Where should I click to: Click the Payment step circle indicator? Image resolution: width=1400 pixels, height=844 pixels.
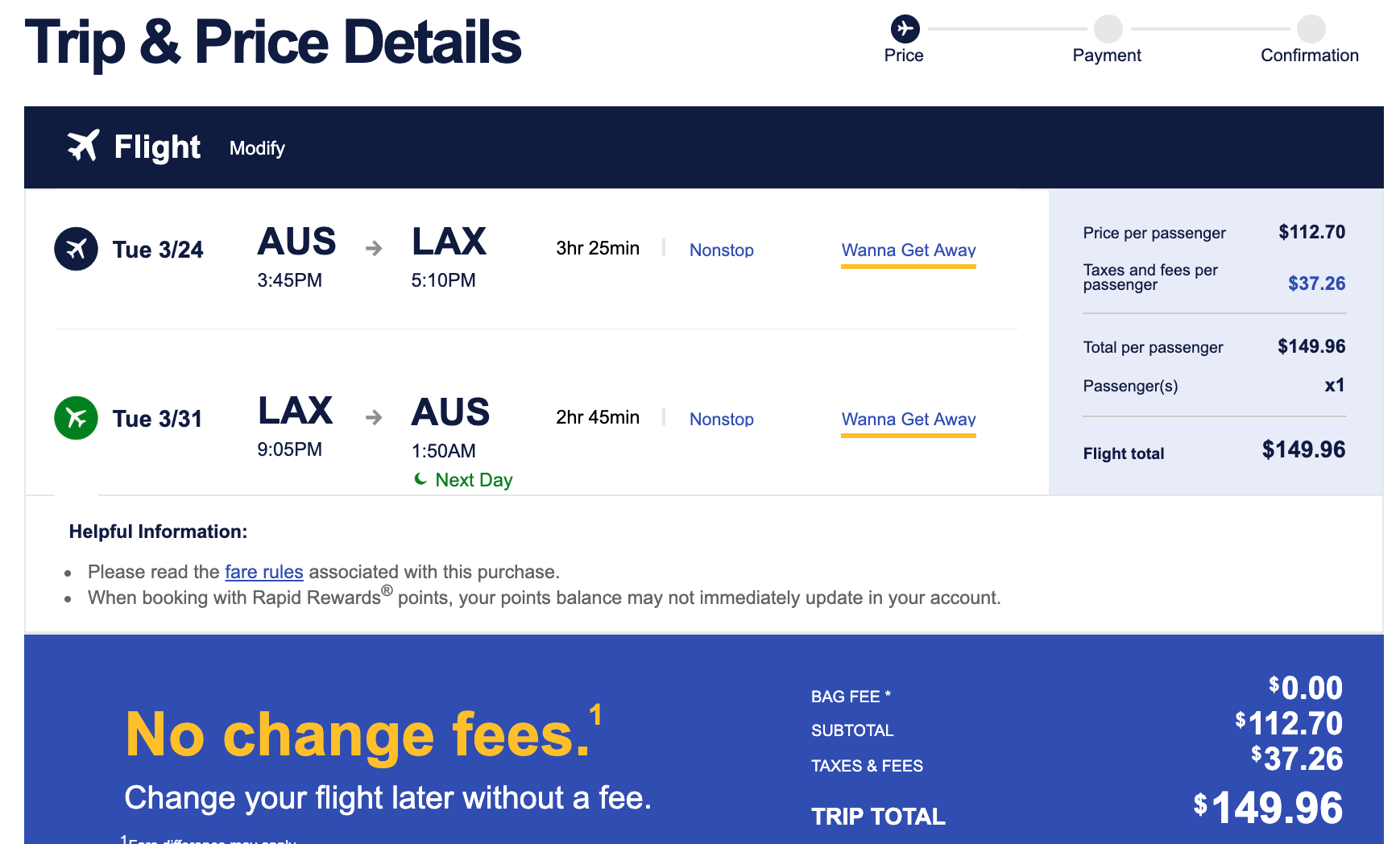(x=1108, y=29)
